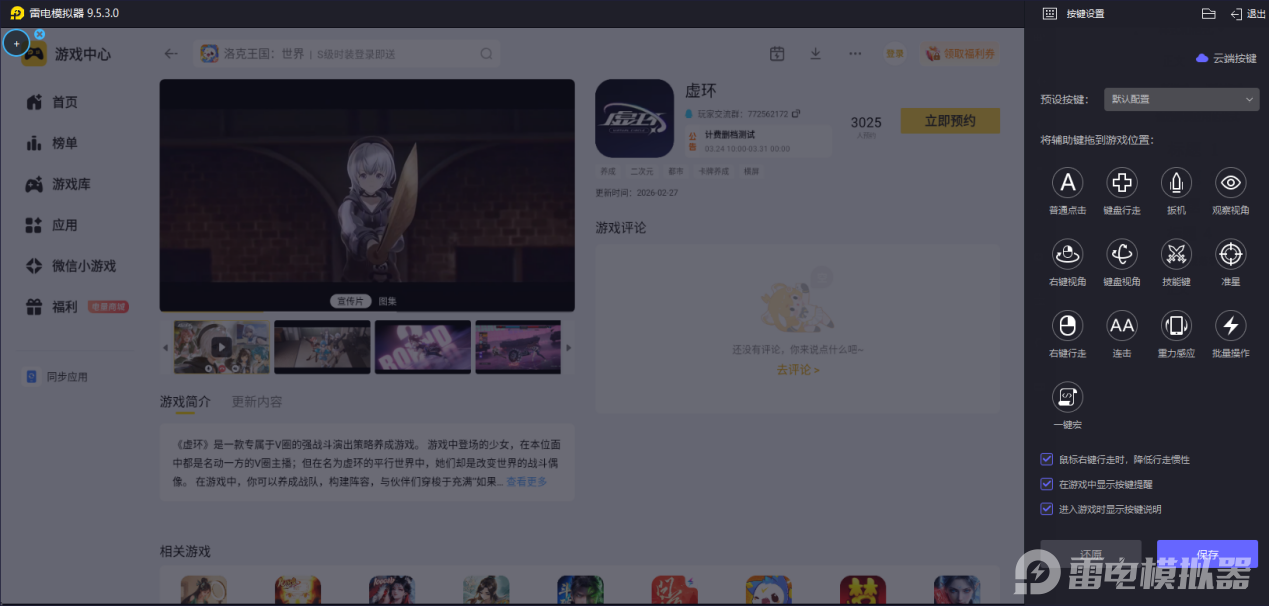Screen dimensions: 1269x606
Task: Select the 准星 crosshair icon
Action: [x=1230, y=254]
